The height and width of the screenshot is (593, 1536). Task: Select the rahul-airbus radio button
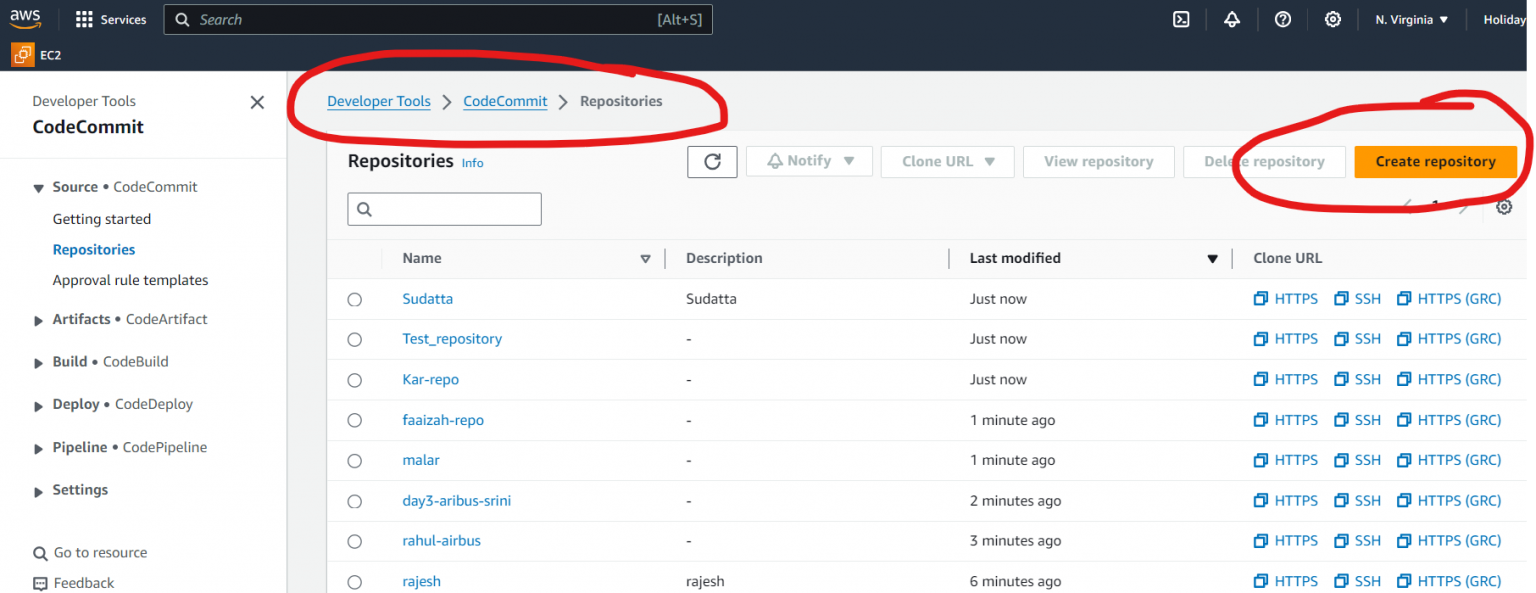354,541
